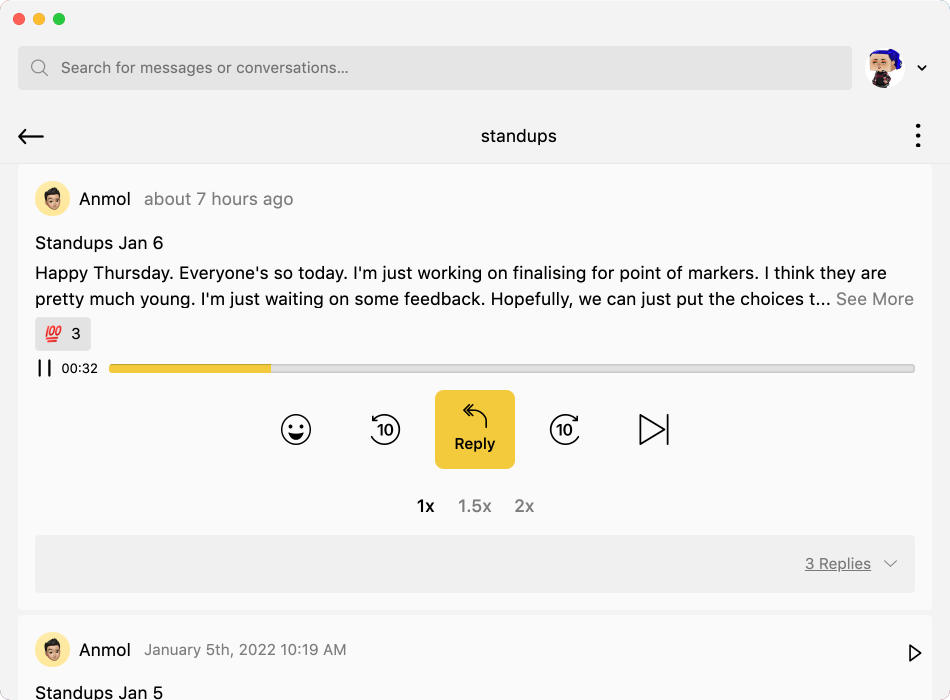950x700 pixels.
Task: Set playback speed to 1x
Action: click(x=426, y=506)
